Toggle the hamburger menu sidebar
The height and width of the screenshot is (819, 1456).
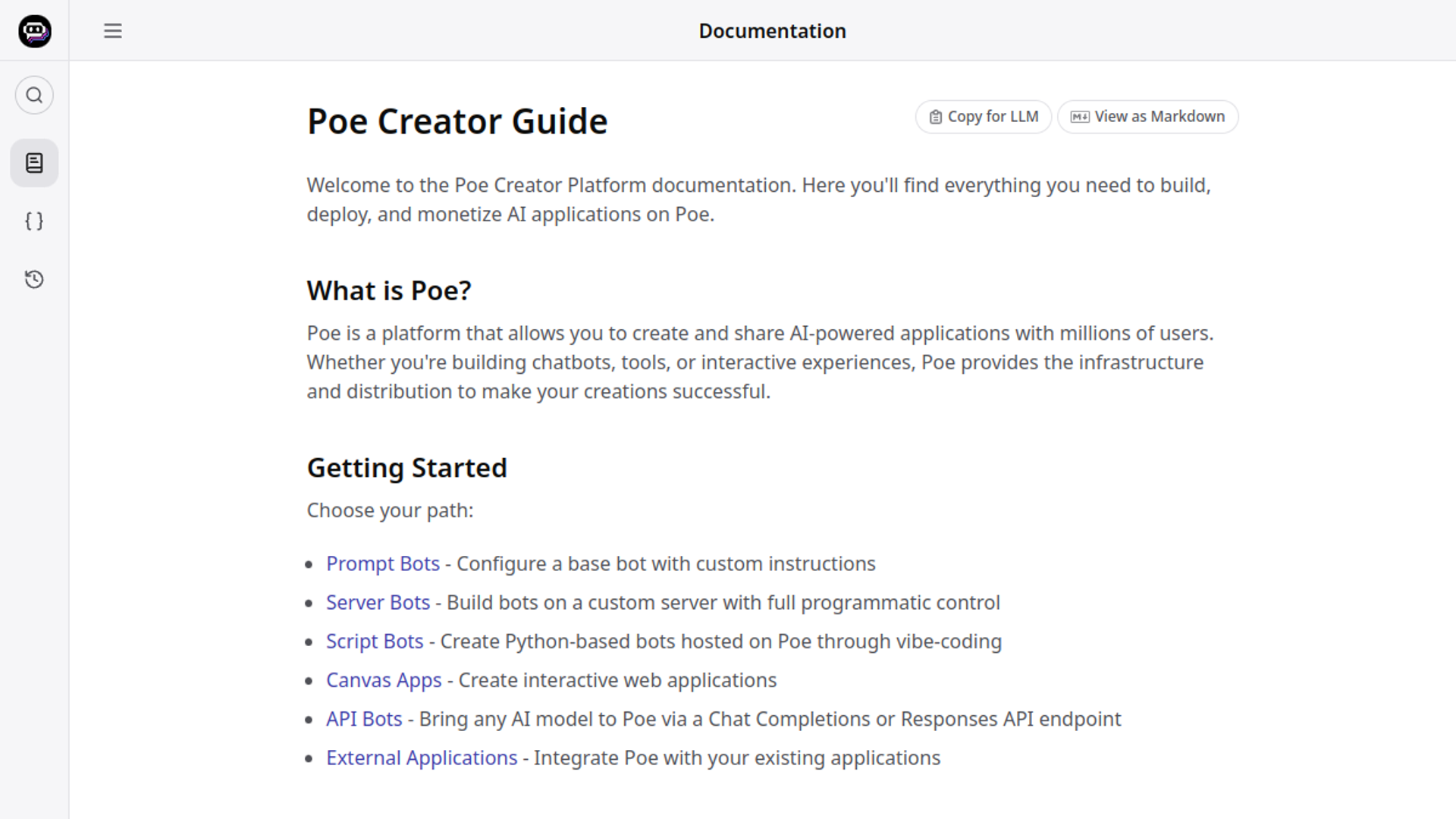coord(113,31)
